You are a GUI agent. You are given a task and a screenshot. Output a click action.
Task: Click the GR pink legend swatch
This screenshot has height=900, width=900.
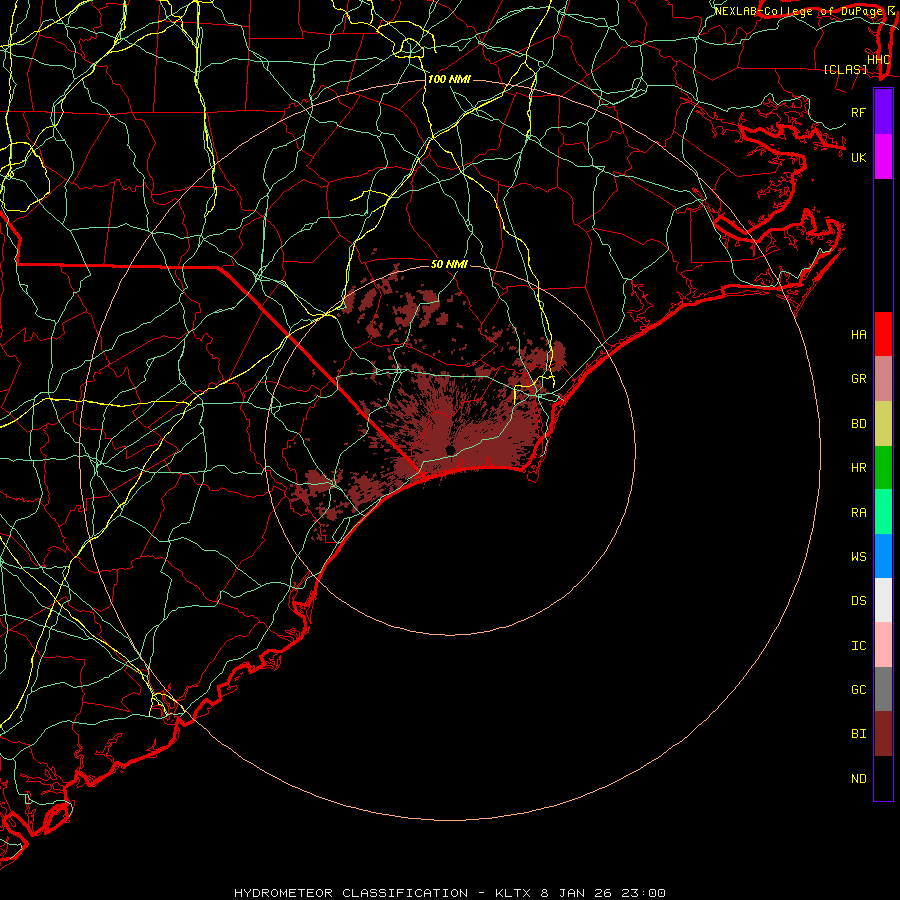point(883,379)
